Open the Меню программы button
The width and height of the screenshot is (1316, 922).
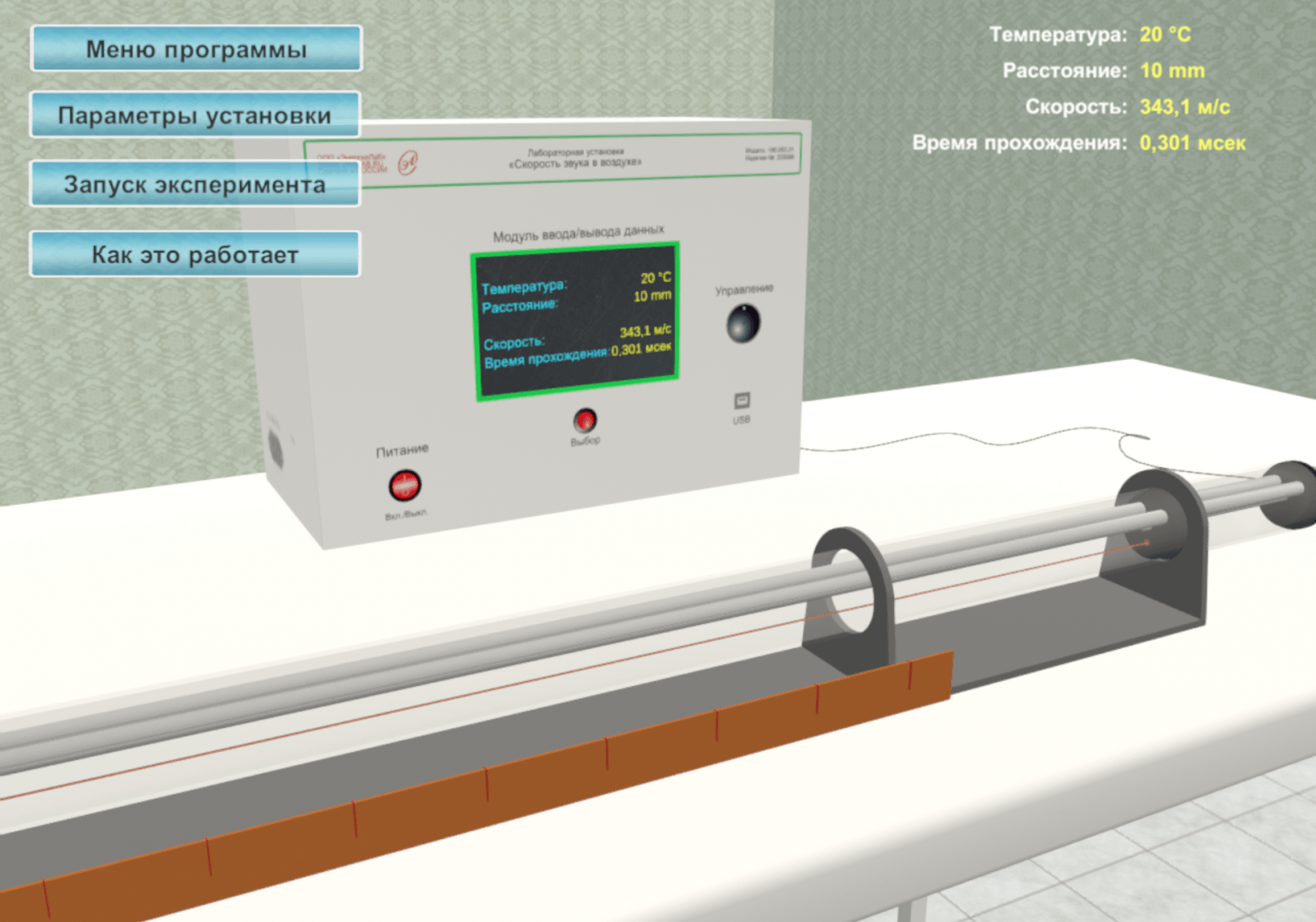[x=196, y=49]
